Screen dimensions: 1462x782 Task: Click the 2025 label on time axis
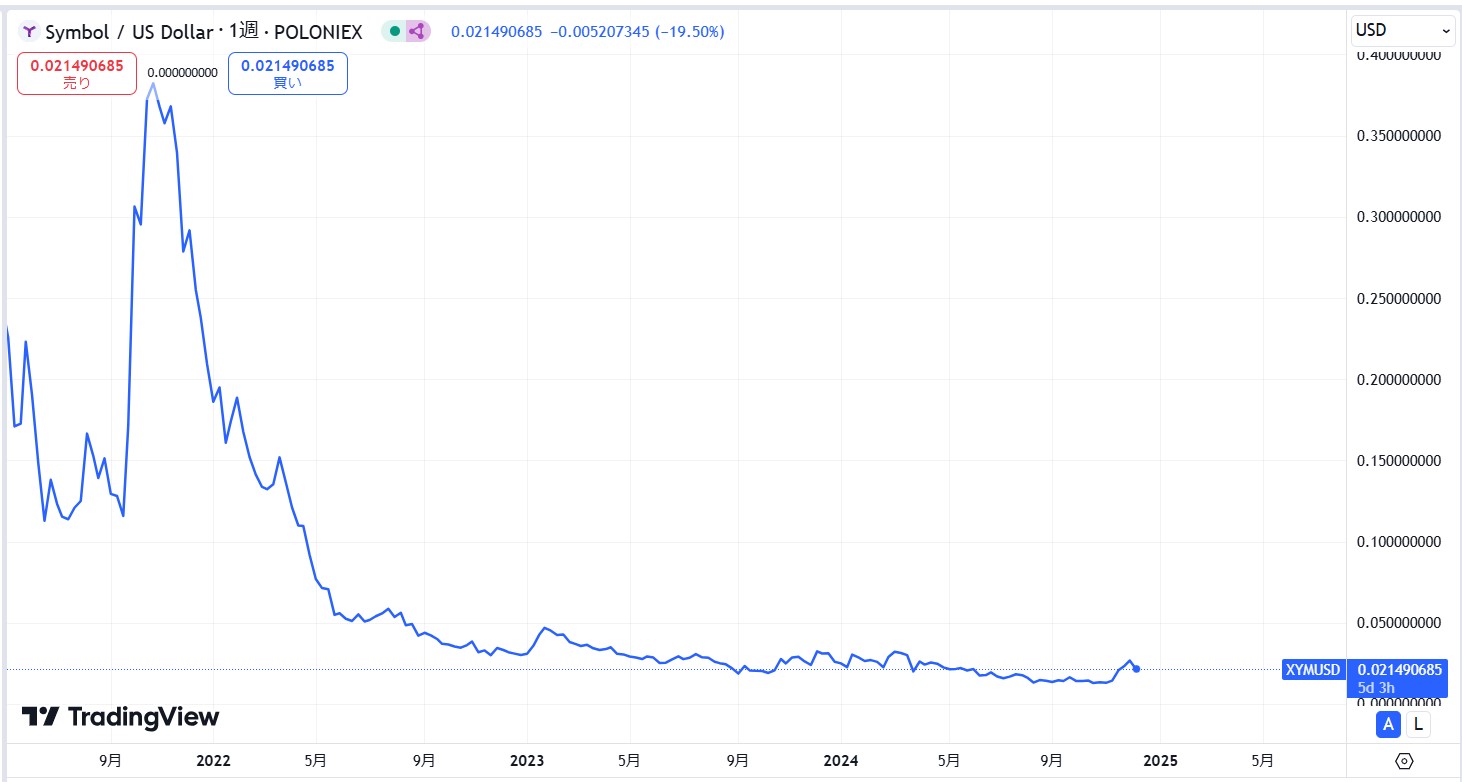tap(1159, 760)
